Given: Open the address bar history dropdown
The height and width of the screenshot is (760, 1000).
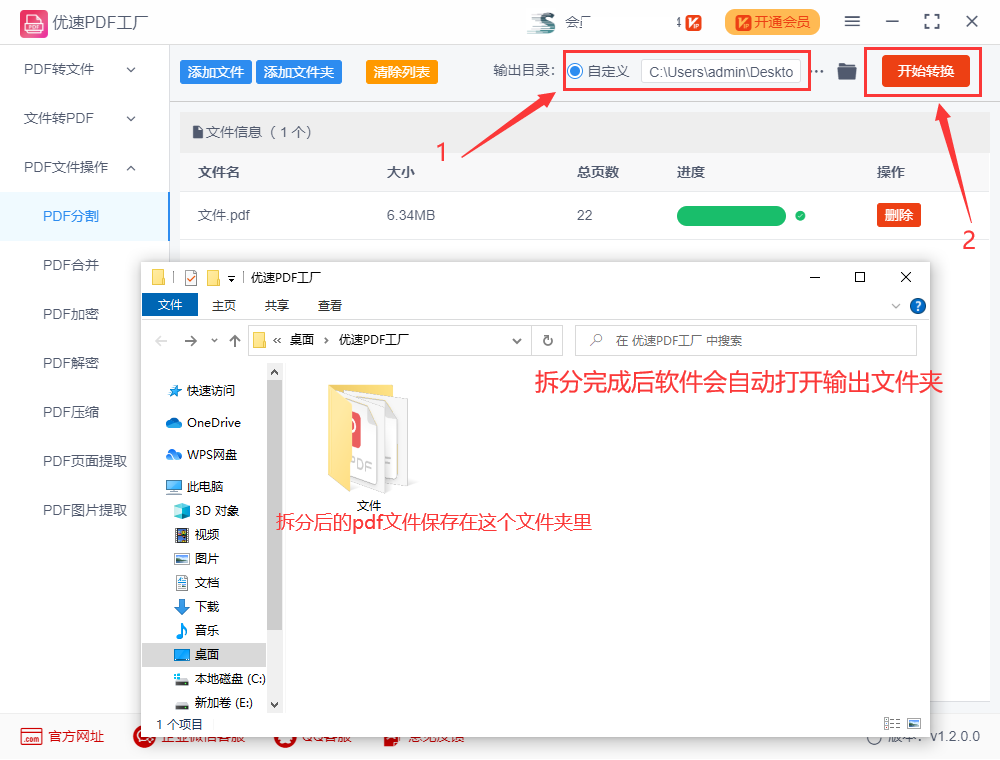Looking at the screenshot, I should point(517,341).
